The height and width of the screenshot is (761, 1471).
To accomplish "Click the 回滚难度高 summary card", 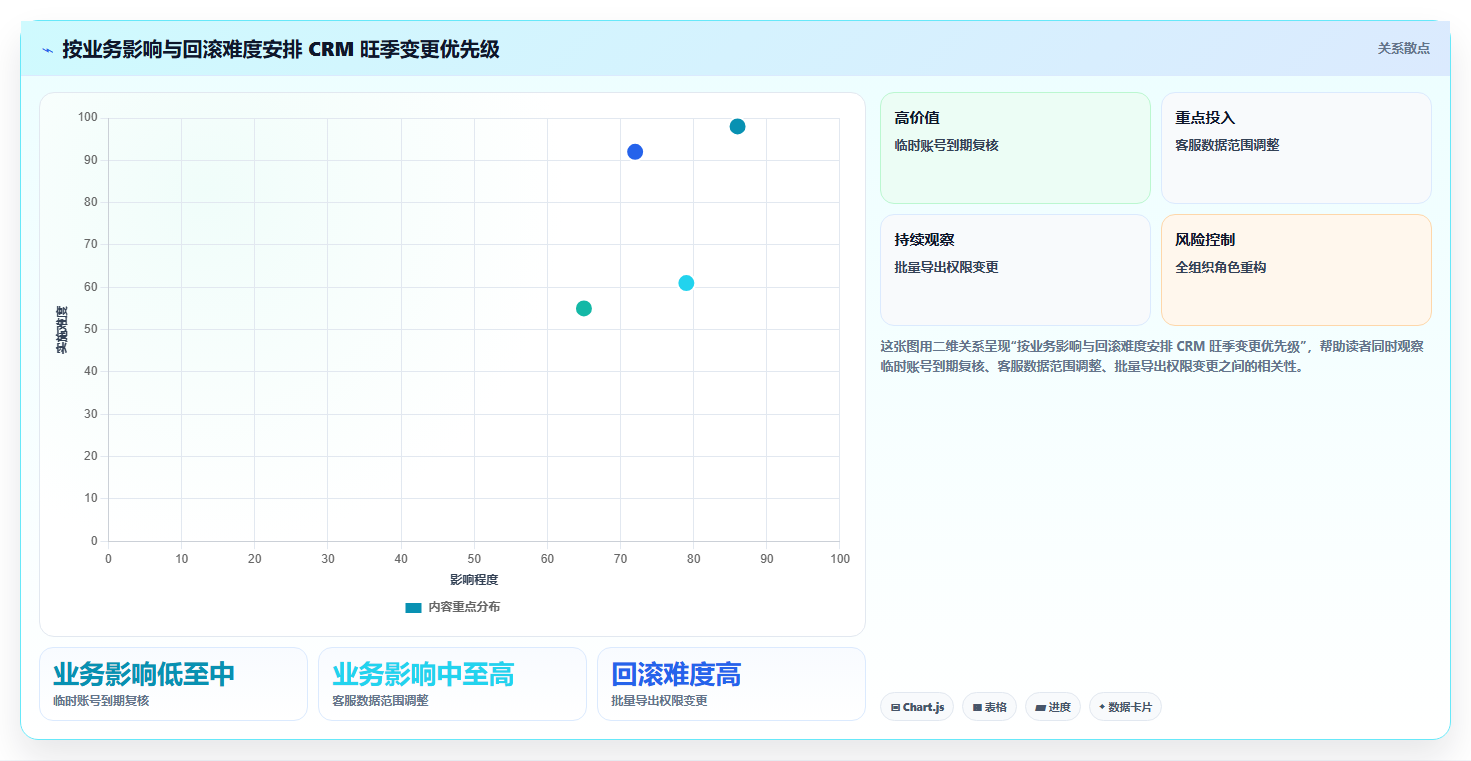I will coord(731,684).
